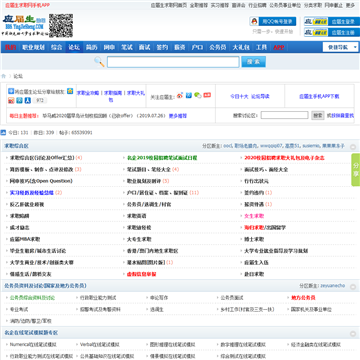Open the 快捷导航 dropdown
360x360 pixels.
341,47
